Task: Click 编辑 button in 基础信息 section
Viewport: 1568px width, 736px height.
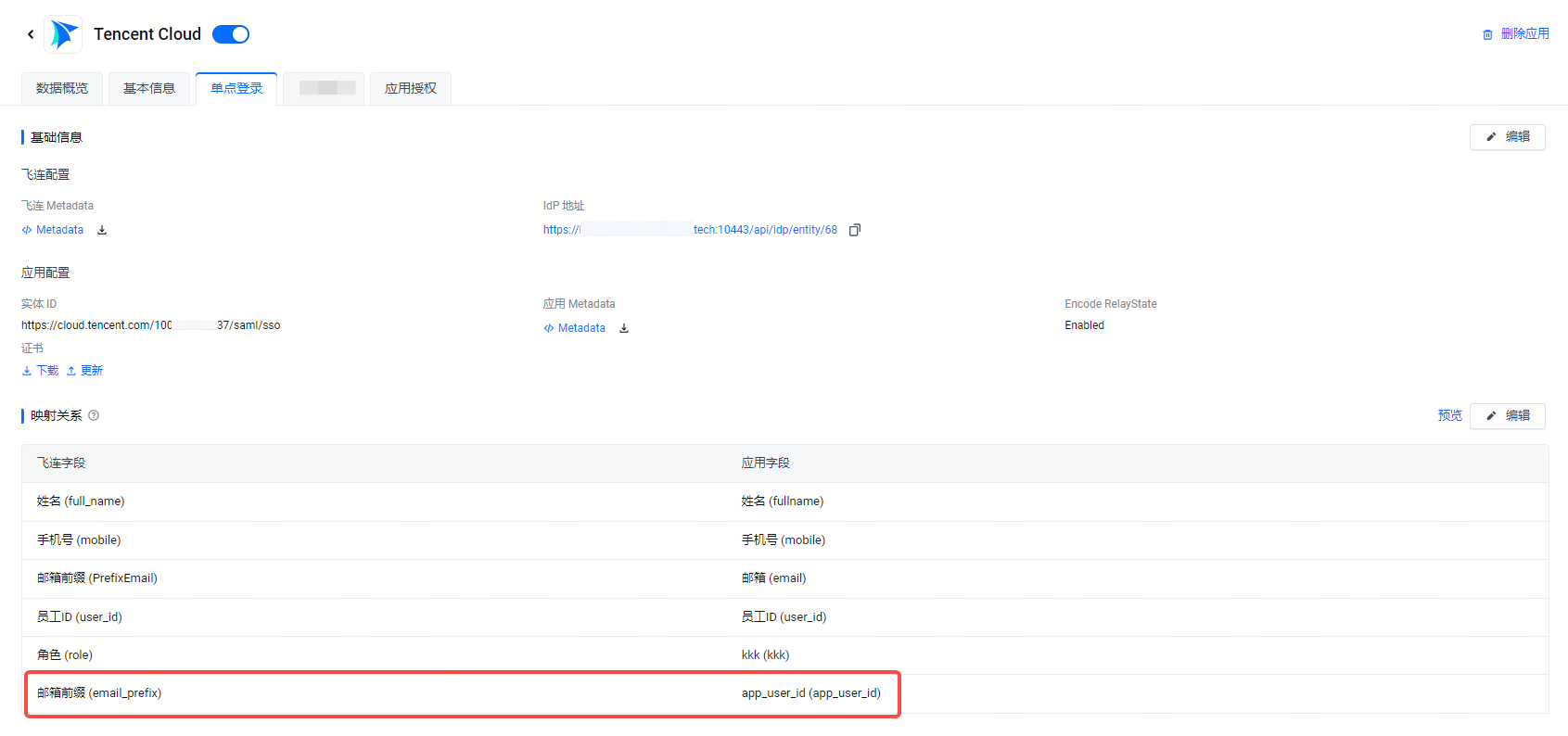Action: (1507, 137)
